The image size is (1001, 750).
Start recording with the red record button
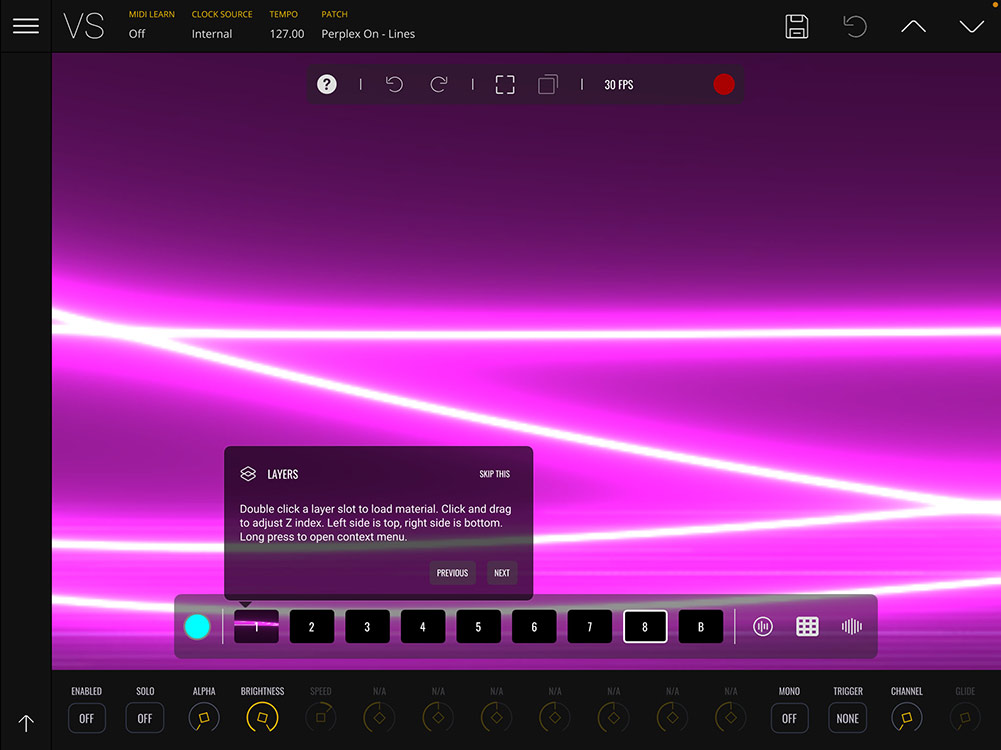(724, 85)
